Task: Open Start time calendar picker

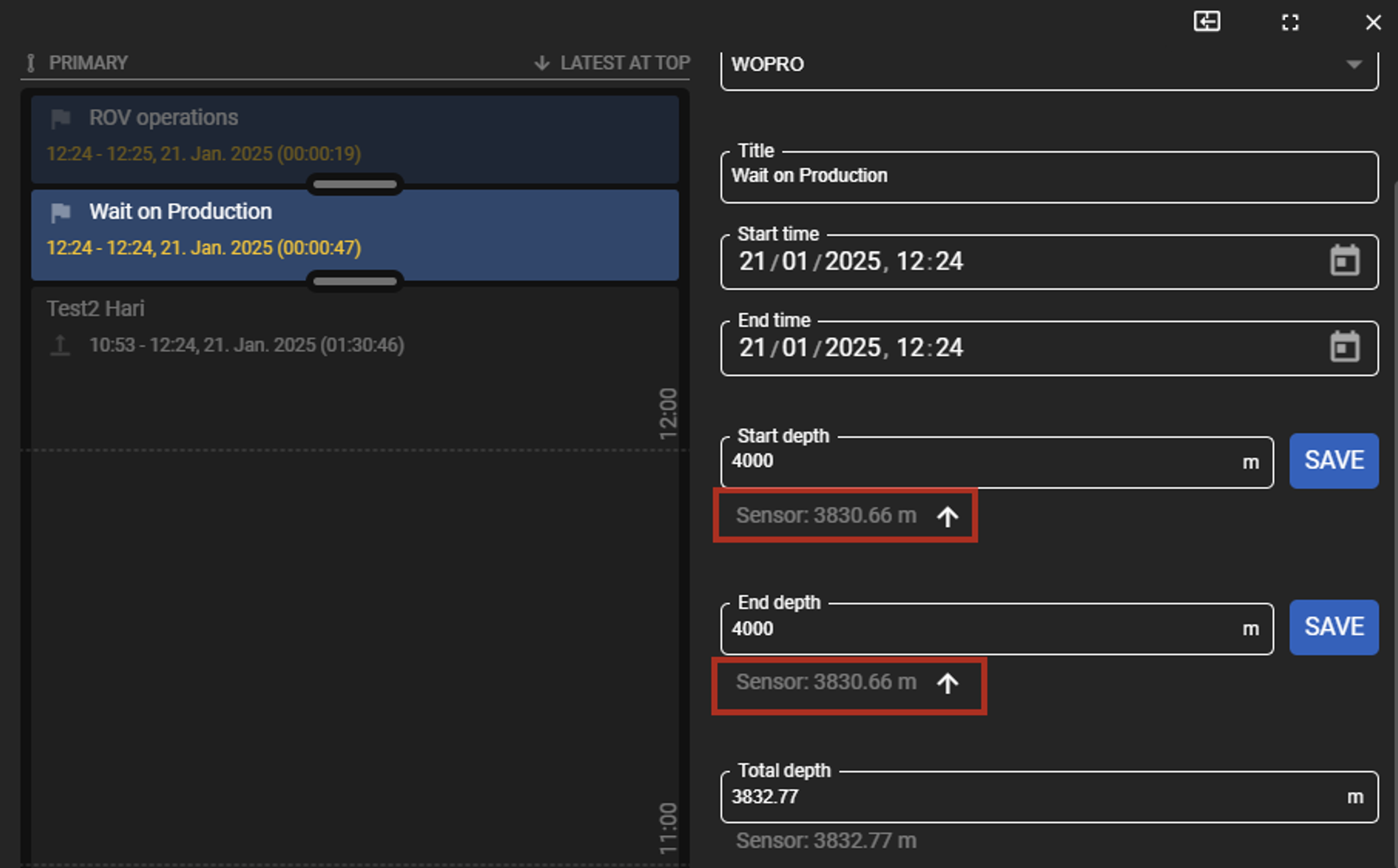Action: tap(1344, 261)
